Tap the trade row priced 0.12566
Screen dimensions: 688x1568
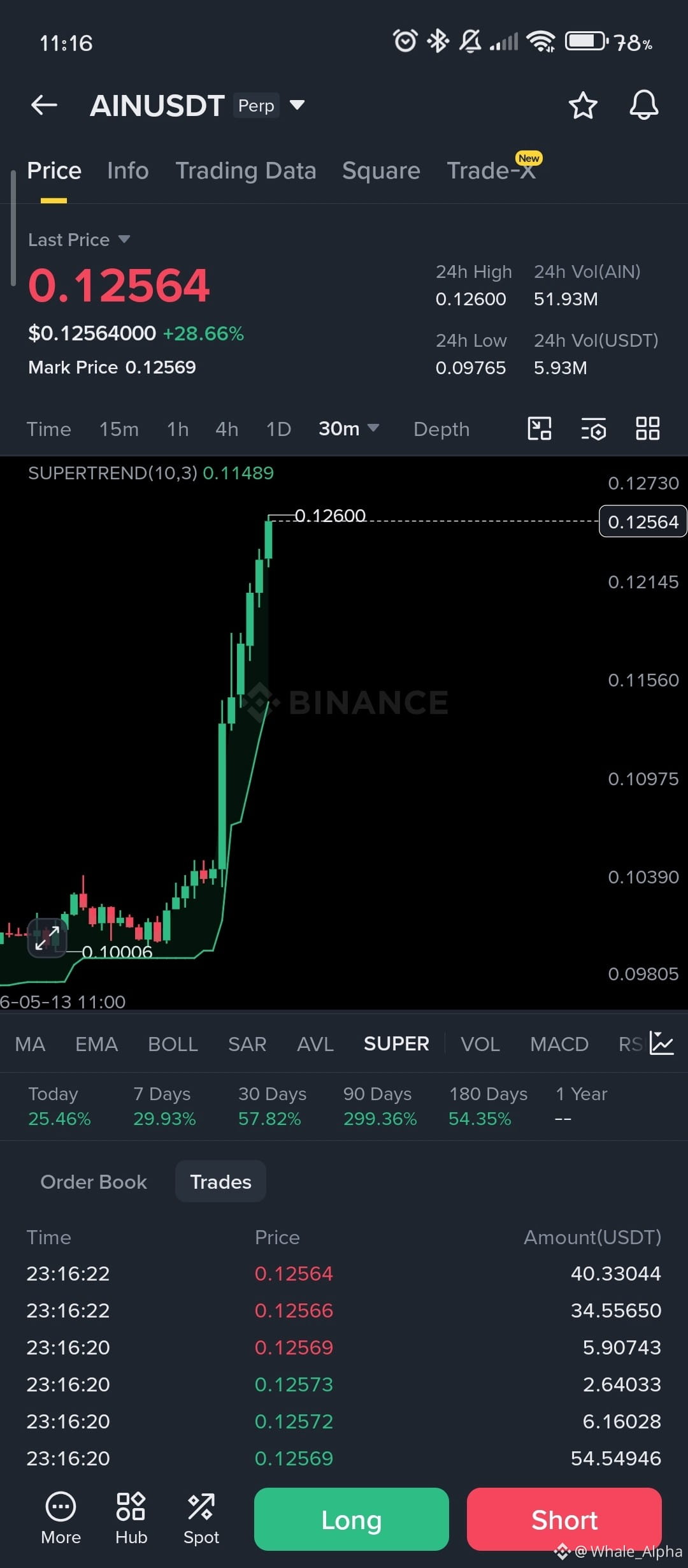(344, 1310)
